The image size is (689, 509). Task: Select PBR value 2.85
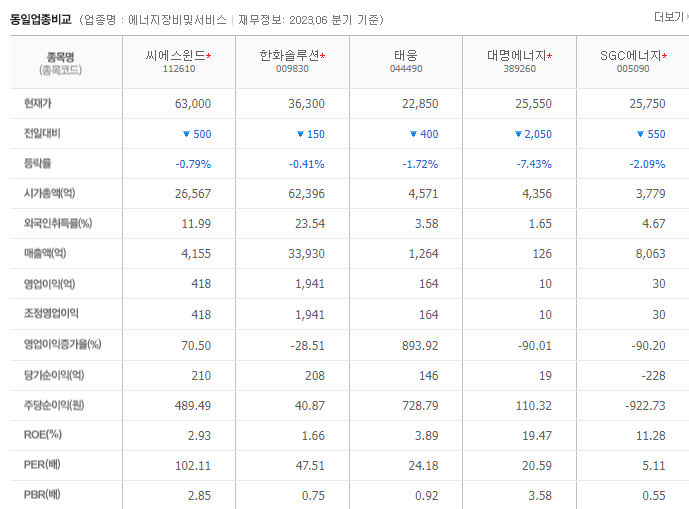coord(199,495)
